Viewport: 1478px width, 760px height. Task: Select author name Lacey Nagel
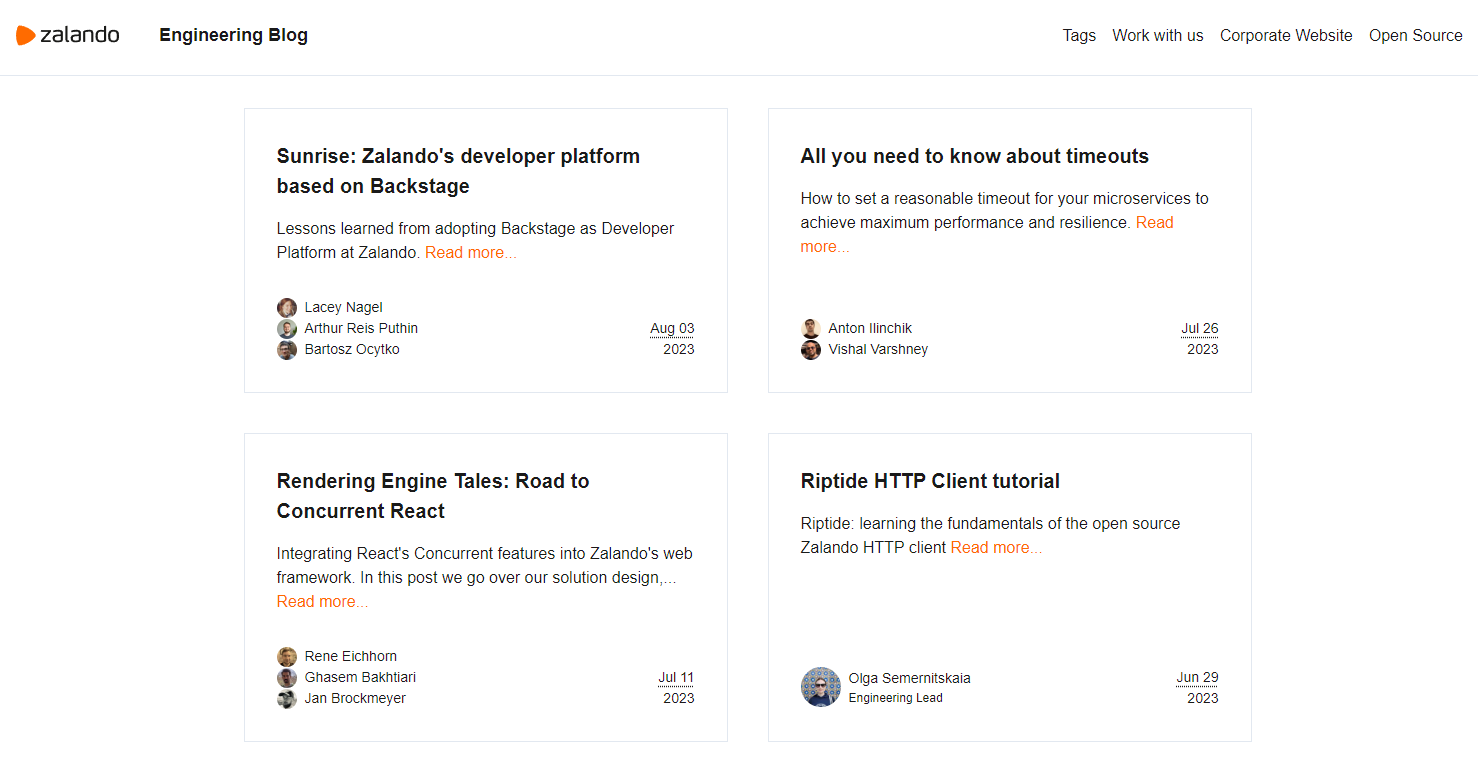[343, 307]
